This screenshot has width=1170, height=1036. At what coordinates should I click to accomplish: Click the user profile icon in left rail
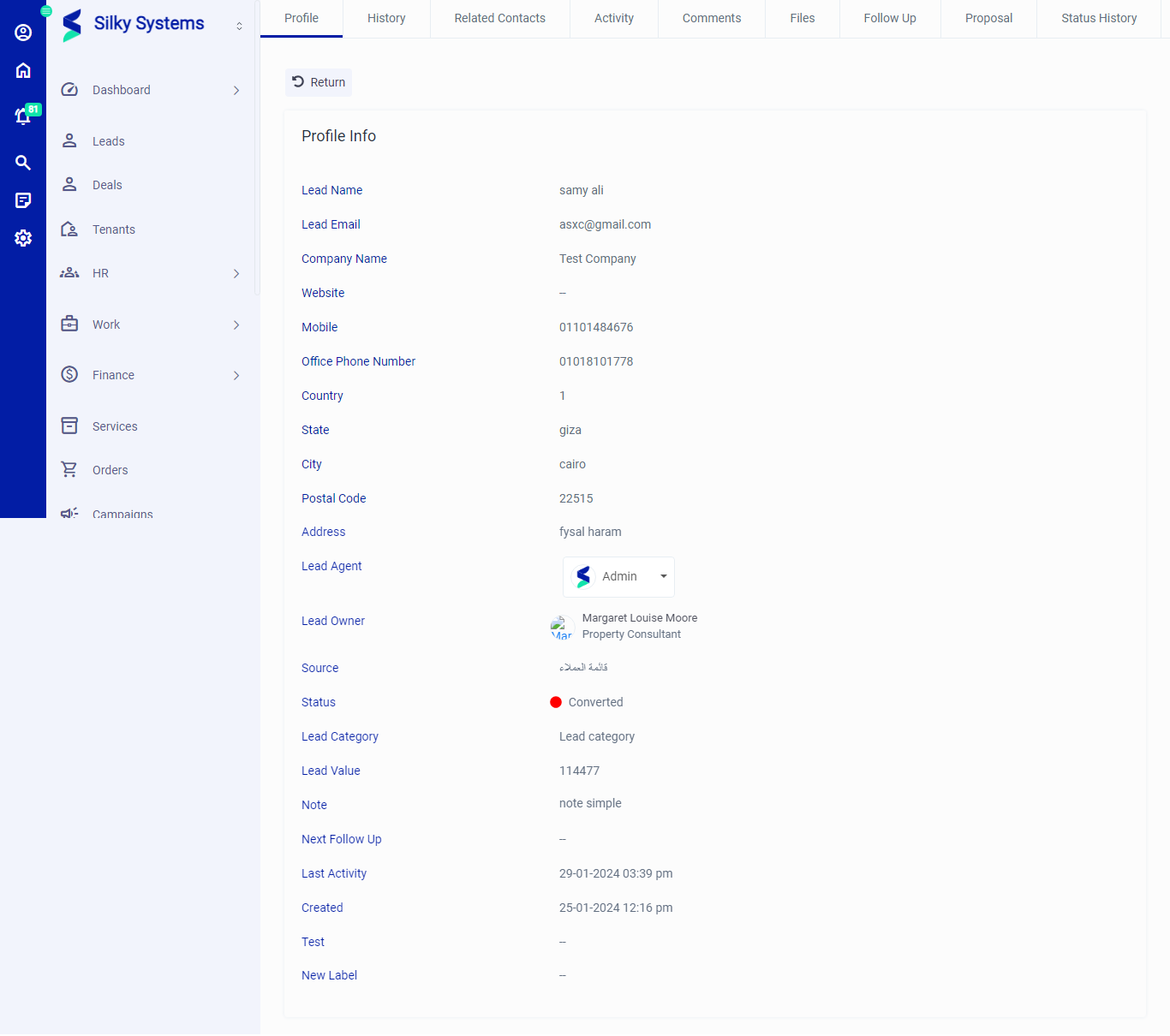(x=23, y=33)
